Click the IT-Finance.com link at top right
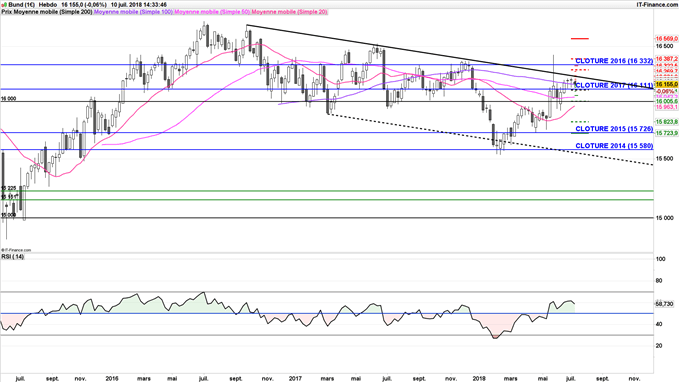679x382 pixels. pos(656,5)
